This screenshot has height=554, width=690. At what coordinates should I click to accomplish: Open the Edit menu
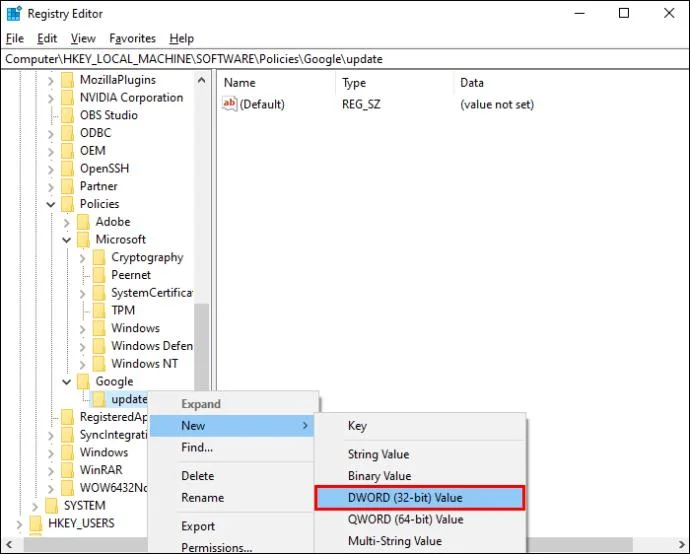(x=47, y=39)
